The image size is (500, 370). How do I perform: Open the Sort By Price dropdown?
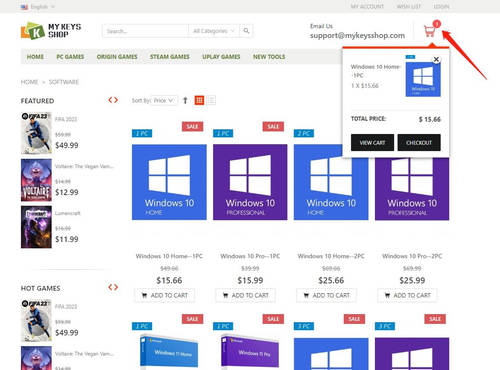pos(164,100)
